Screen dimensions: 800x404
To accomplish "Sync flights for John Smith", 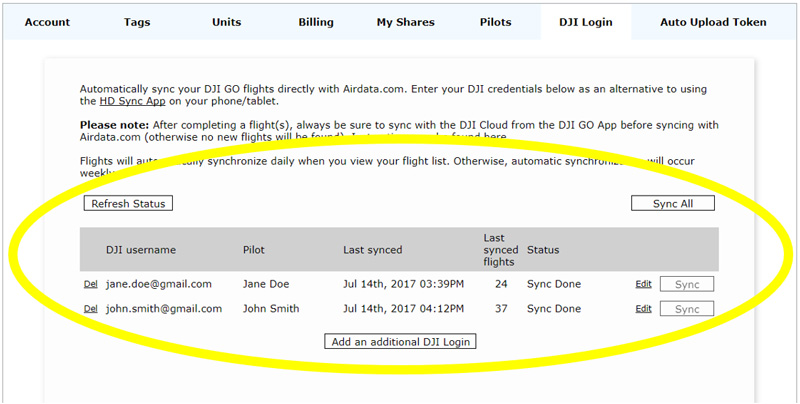I will point(687,309).
